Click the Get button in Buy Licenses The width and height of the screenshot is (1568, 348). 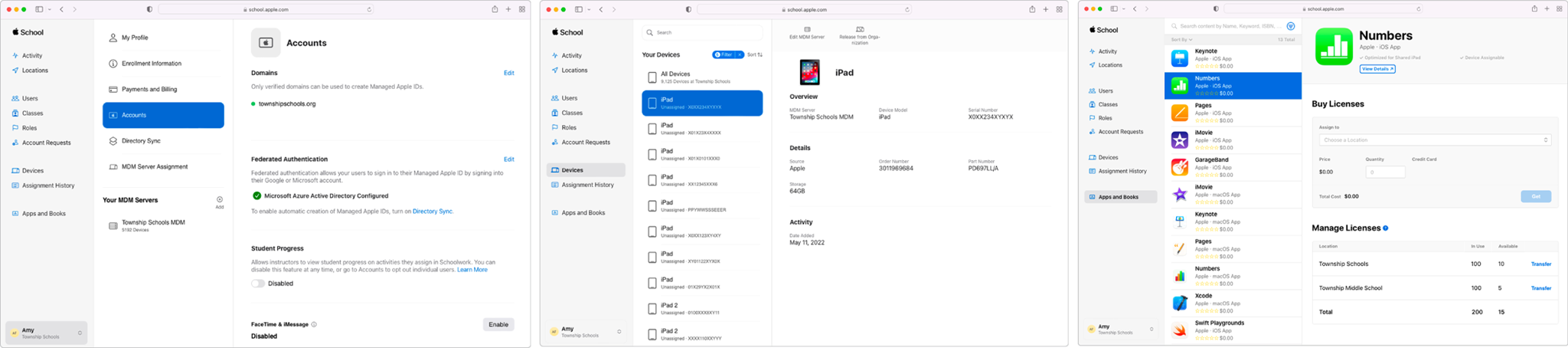tap(1536, 197)
